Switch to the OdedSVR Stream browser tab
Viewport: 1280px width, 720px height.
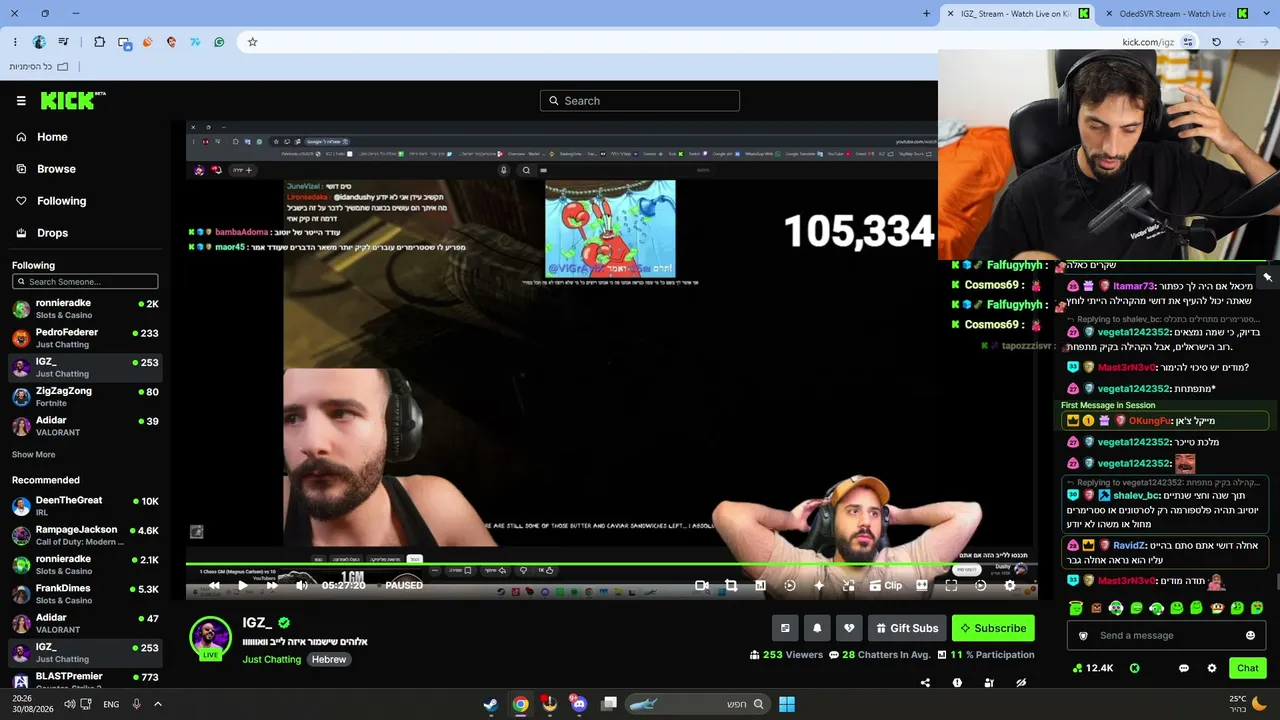coord(1173,13)
